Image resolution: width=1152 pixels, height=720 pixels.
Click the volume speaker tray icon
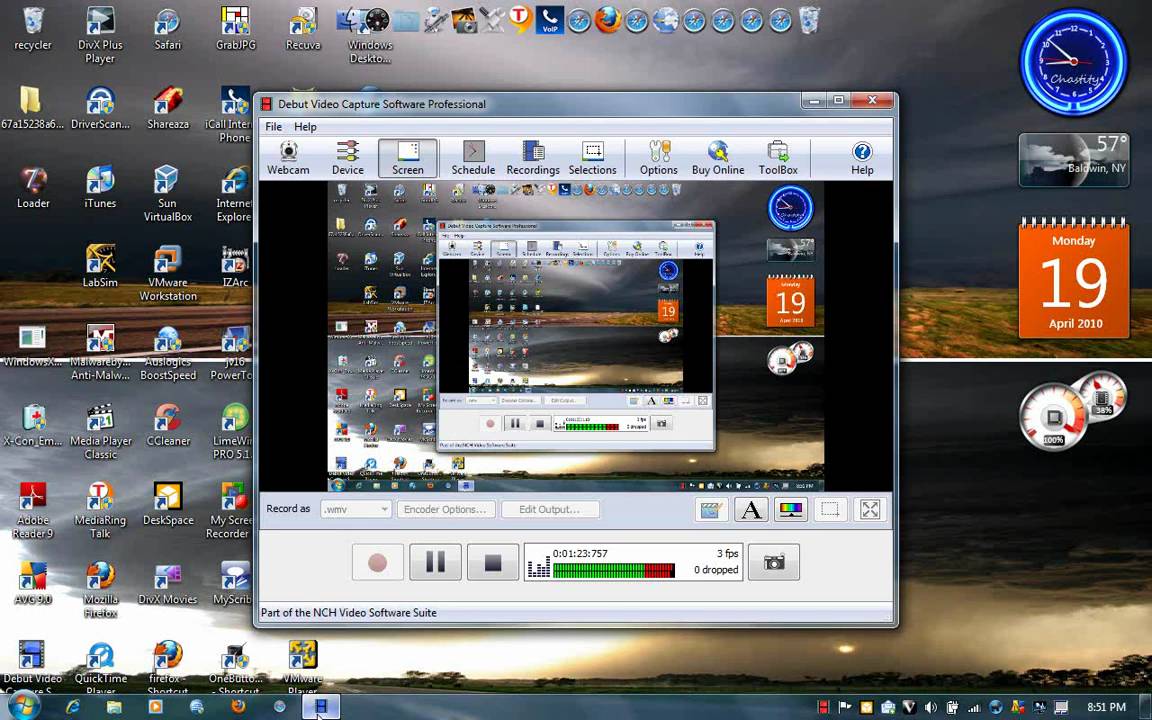(931, 707)
